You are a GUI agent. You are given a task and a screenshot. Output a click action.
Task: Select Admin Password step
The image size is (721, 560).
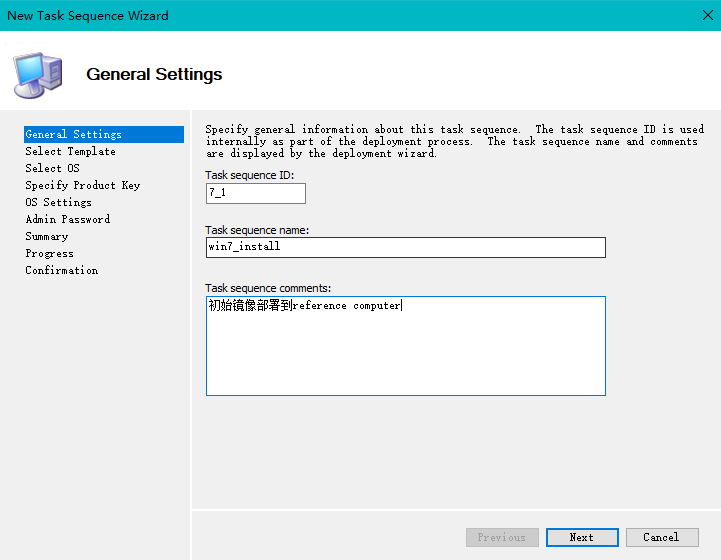[68, 219]
